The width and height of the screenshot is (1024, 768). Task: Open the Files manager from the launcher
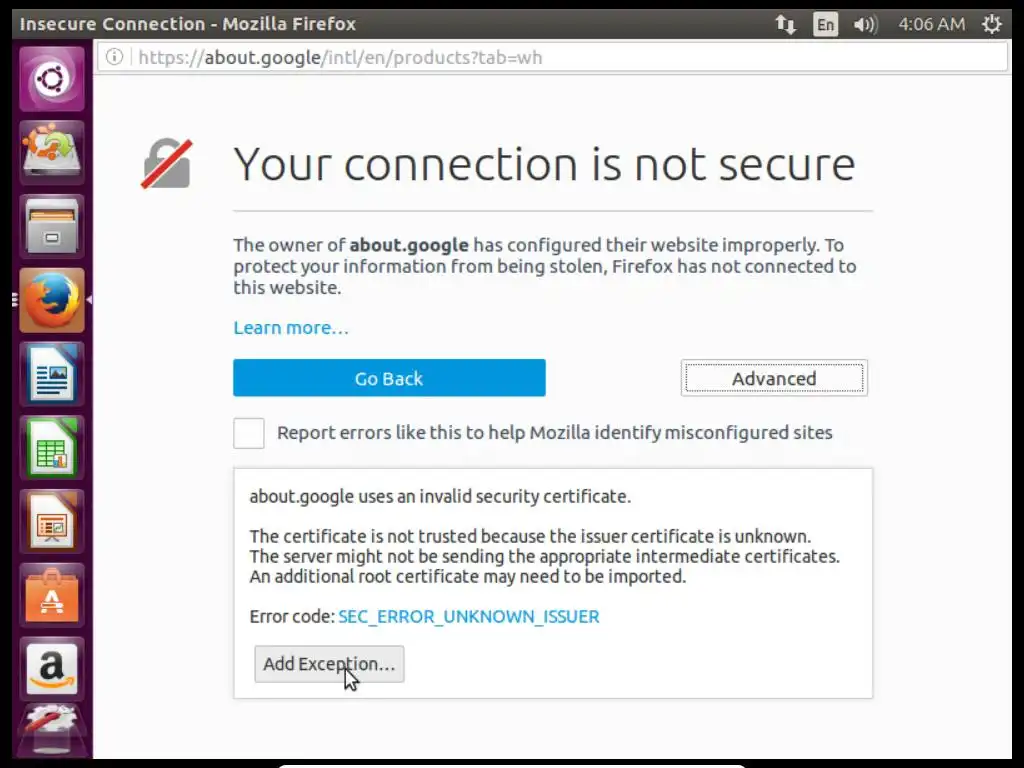click(51, 227)
